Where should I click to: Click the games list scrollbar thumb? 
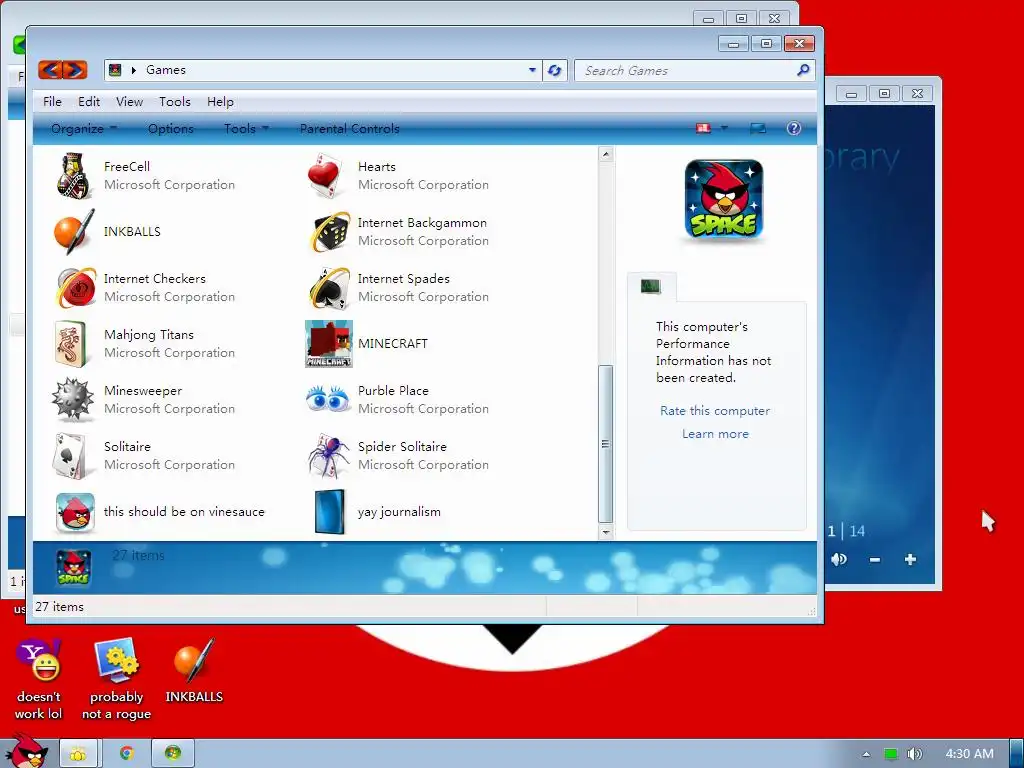pyautogui.click(x=605, y=444)
